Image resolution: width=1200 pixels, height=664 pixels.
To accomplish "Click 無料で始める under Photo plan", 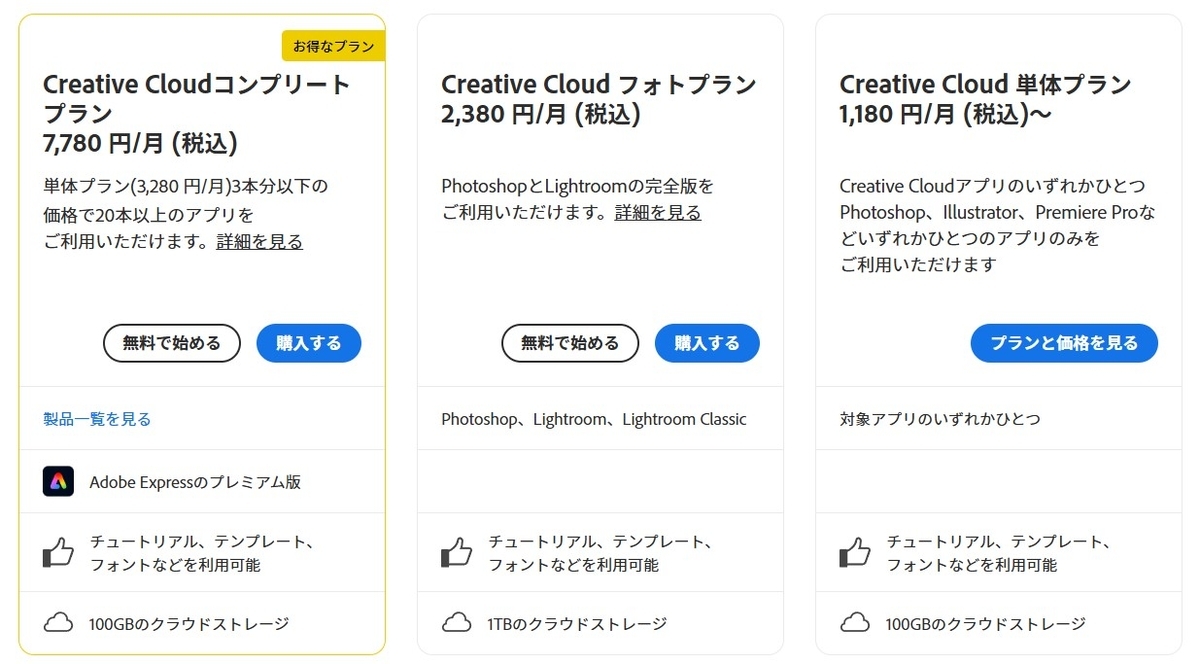I will pos(570,343).
